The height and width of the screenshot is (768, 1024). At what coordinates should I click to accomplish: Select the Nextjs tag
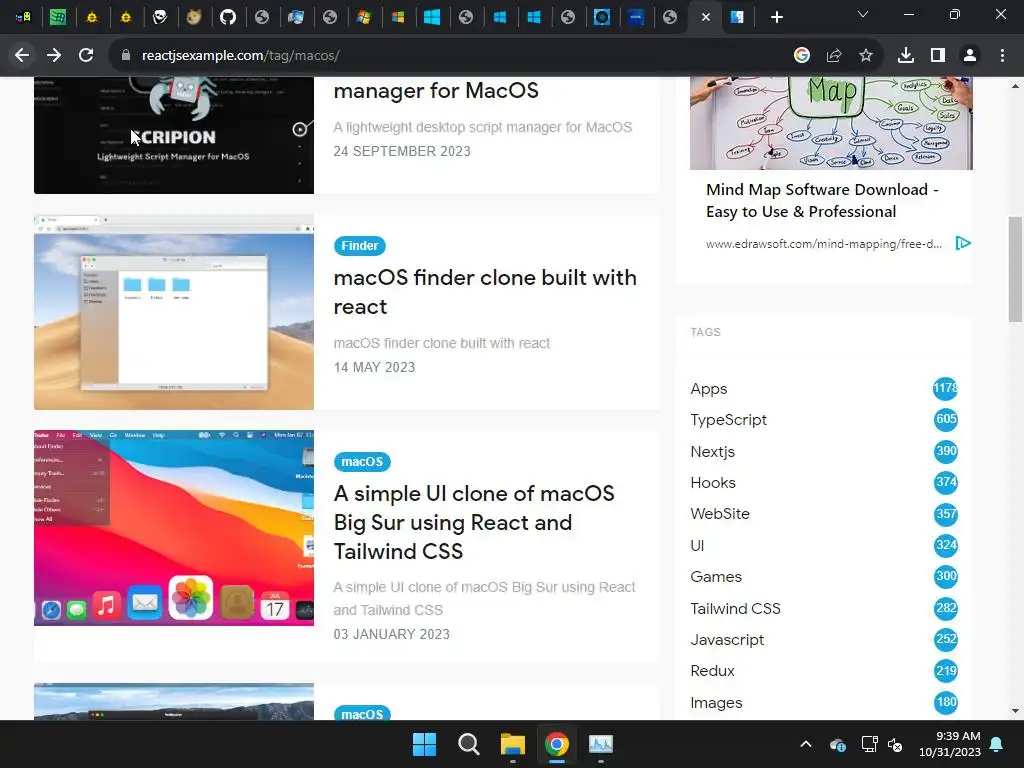point(712,451)
